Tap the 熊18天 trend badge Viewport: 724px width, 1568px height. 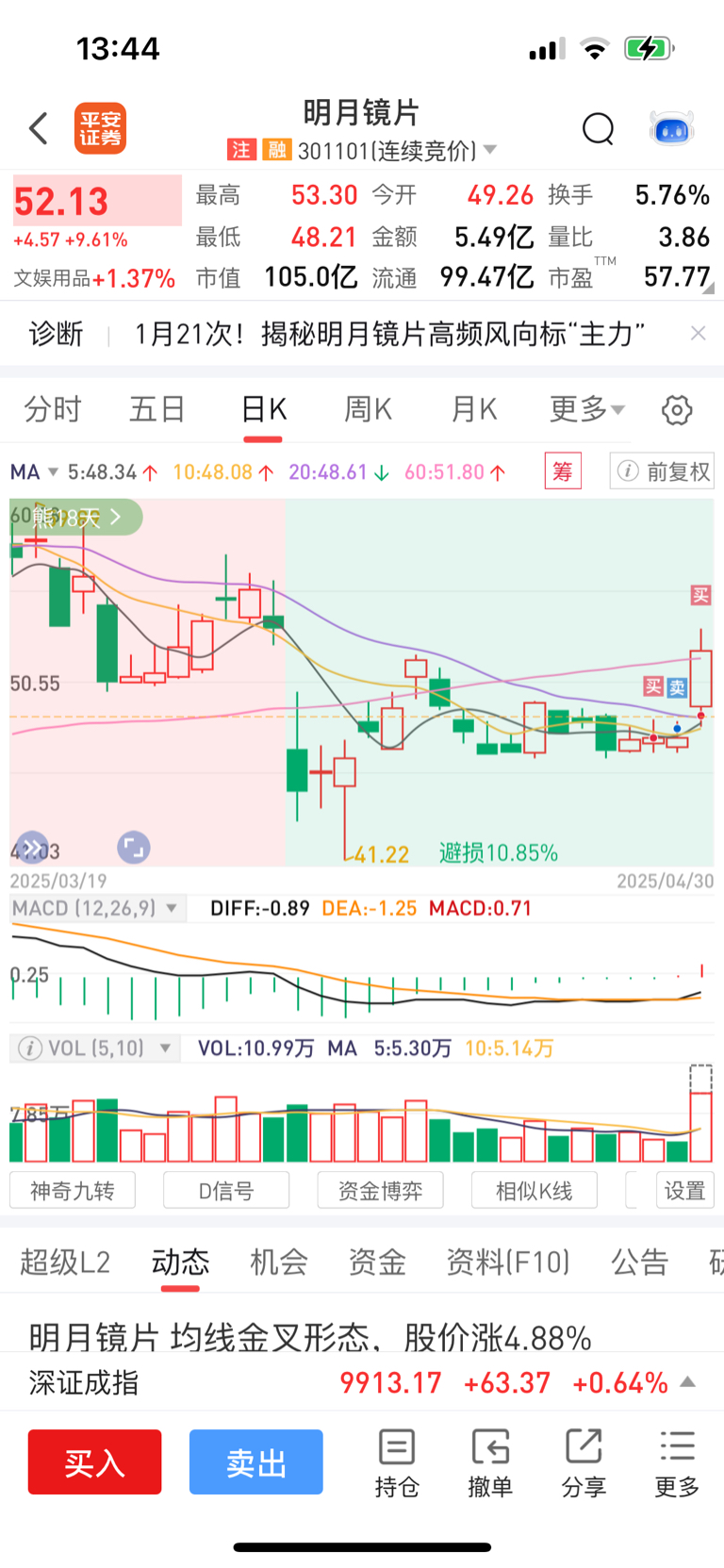pos(76,517)
